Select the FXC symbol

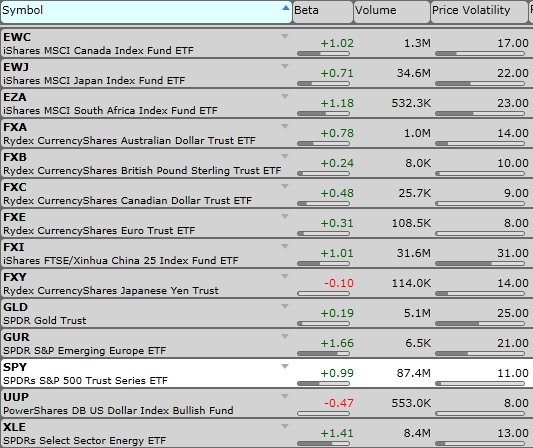tap(15, 187)
